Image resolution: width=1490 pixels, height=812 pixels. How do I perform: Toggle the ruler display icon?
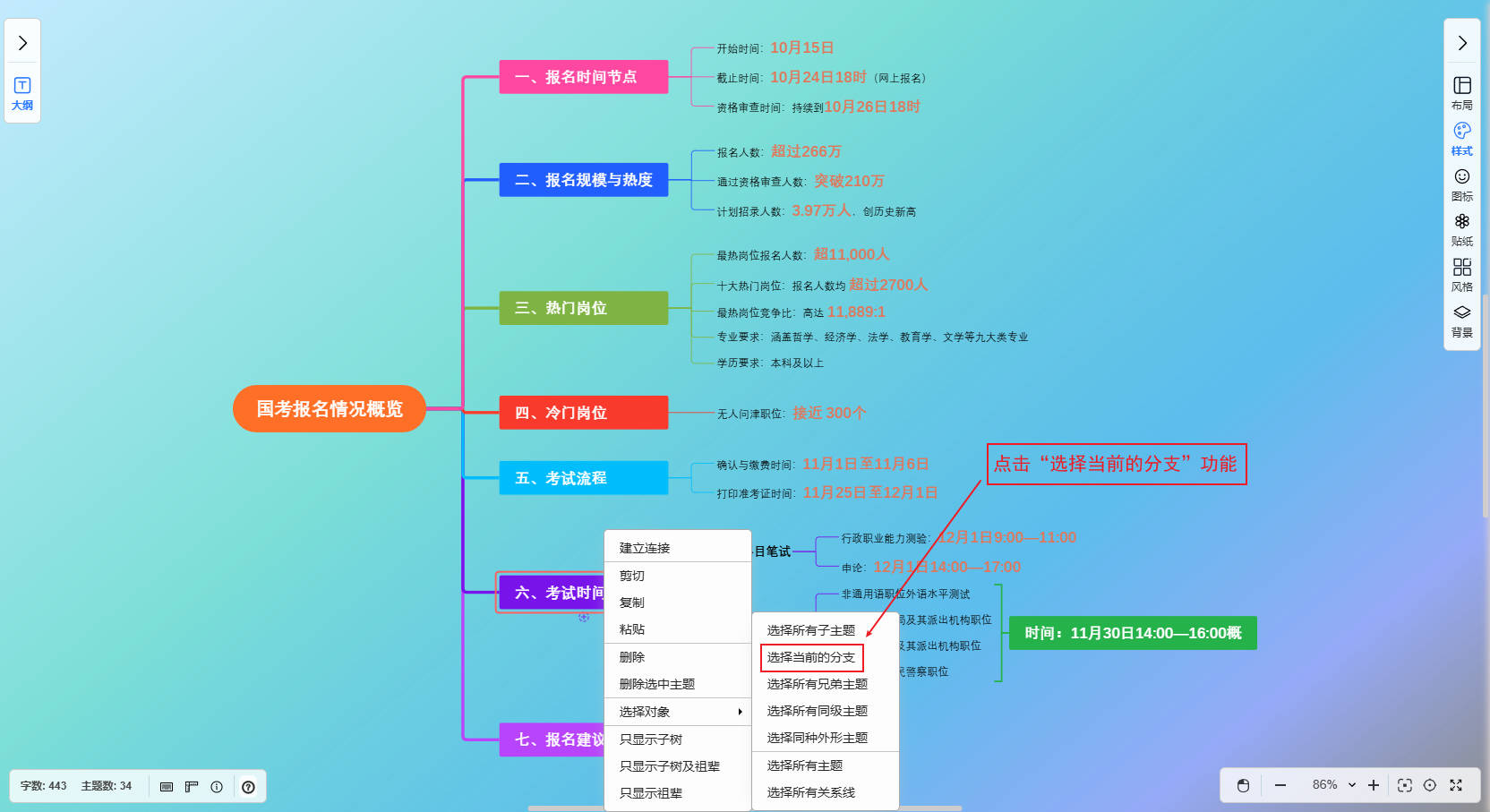192,787
